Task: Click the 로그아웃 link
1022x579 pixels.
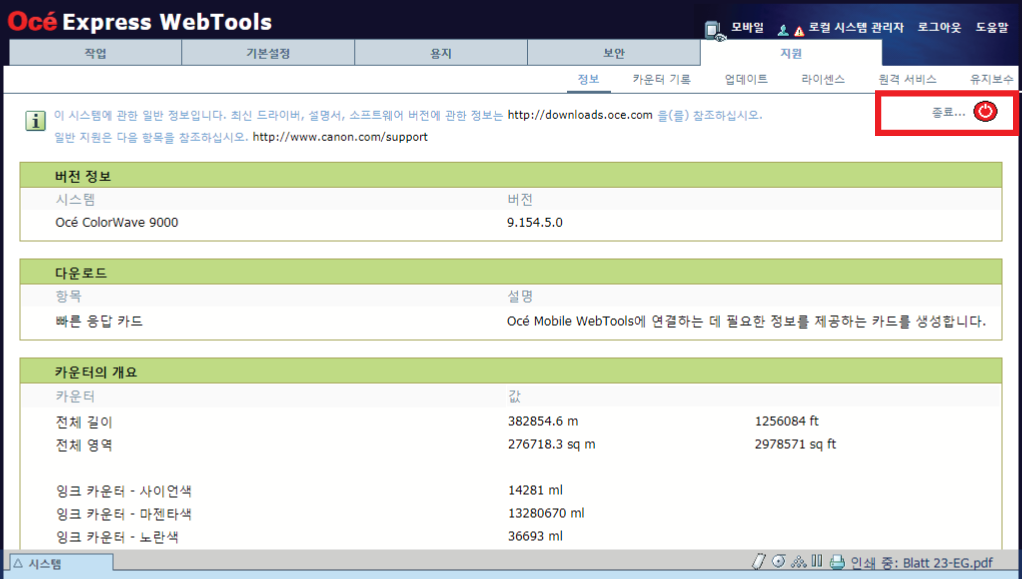Action: [x=939, y=27]
